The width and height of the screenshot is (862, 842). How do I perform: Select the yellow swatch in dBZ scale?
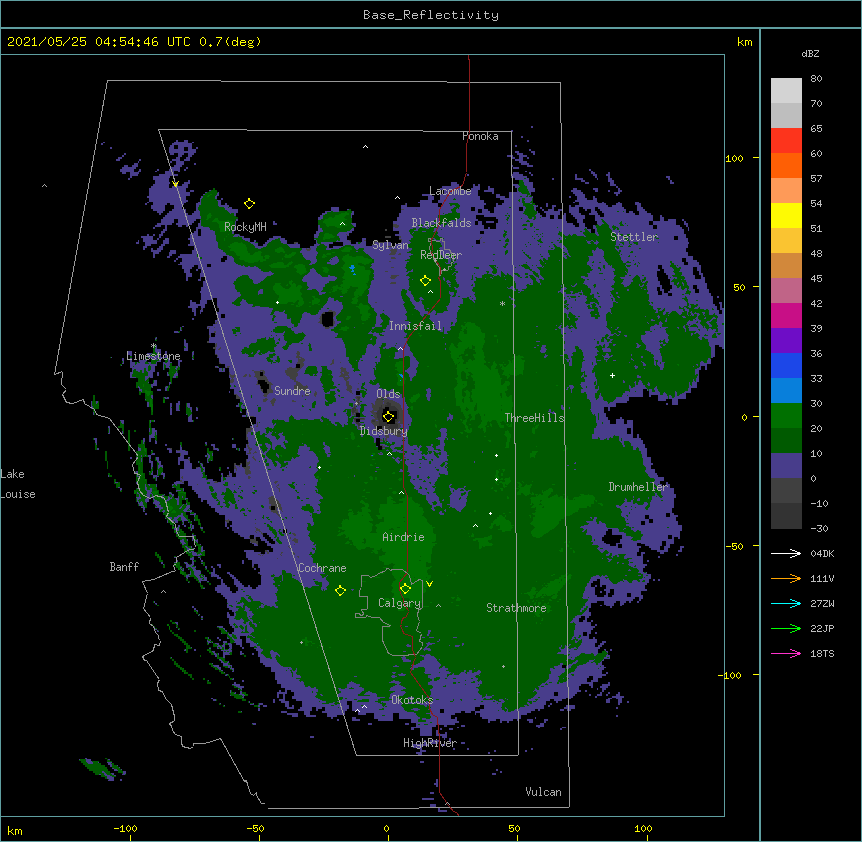click(786, 215)
